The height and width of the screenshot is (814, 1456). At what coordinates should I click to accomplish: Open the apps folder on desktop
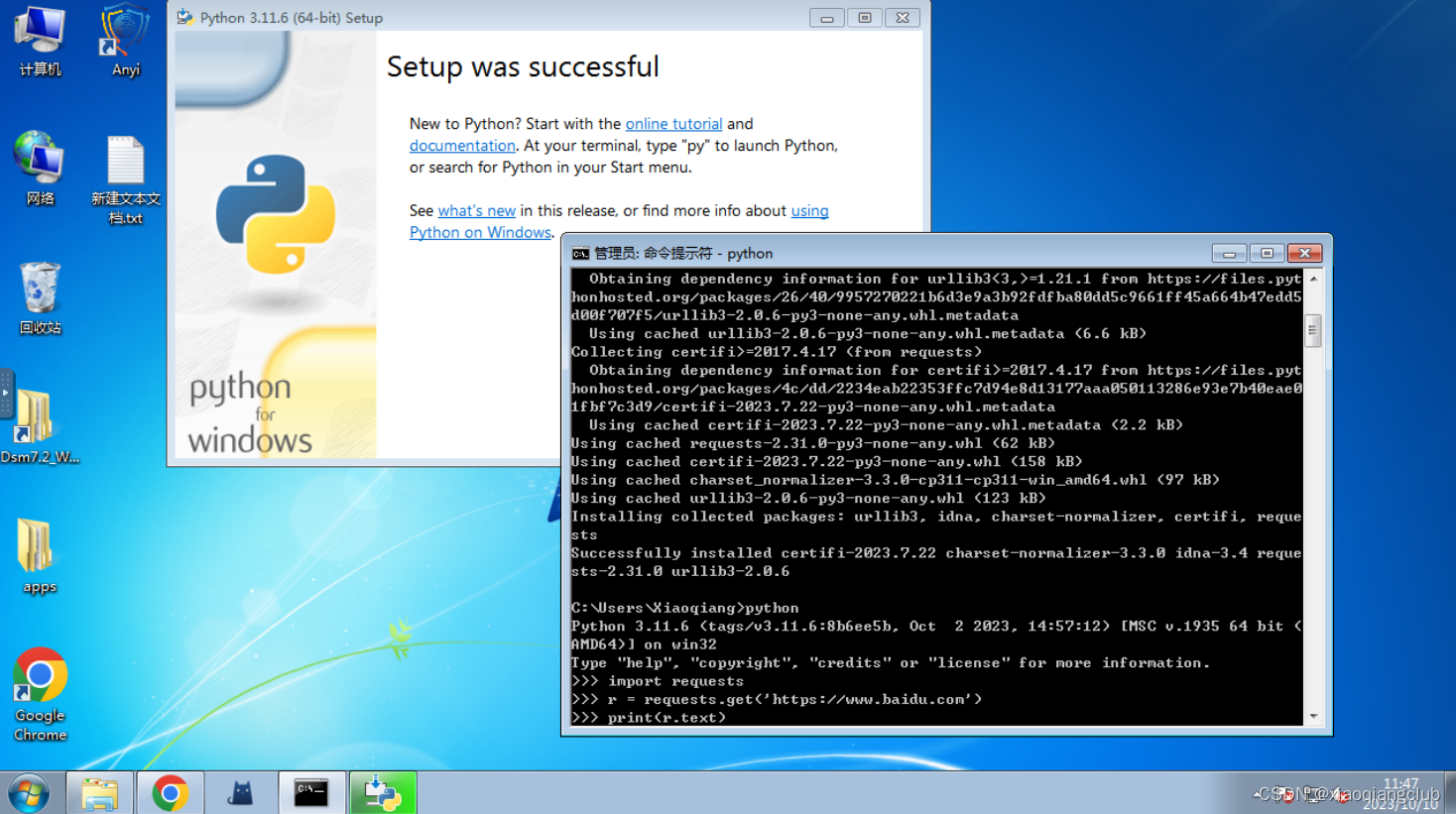[x=39, y=555]
